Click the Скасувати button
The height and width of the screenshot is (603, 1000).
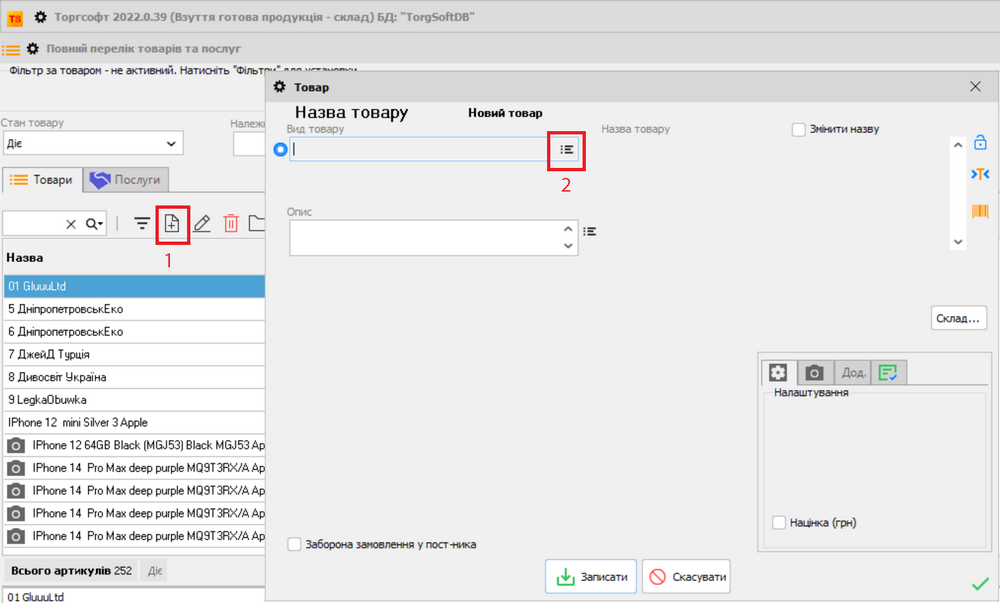pos(686,577)
